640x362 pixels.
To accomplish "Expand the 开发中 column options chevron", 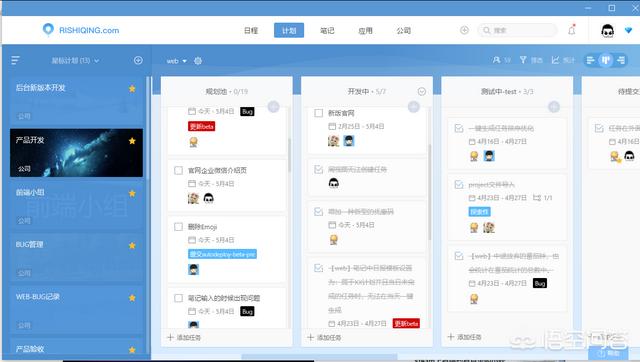I will tap(422, 91).
